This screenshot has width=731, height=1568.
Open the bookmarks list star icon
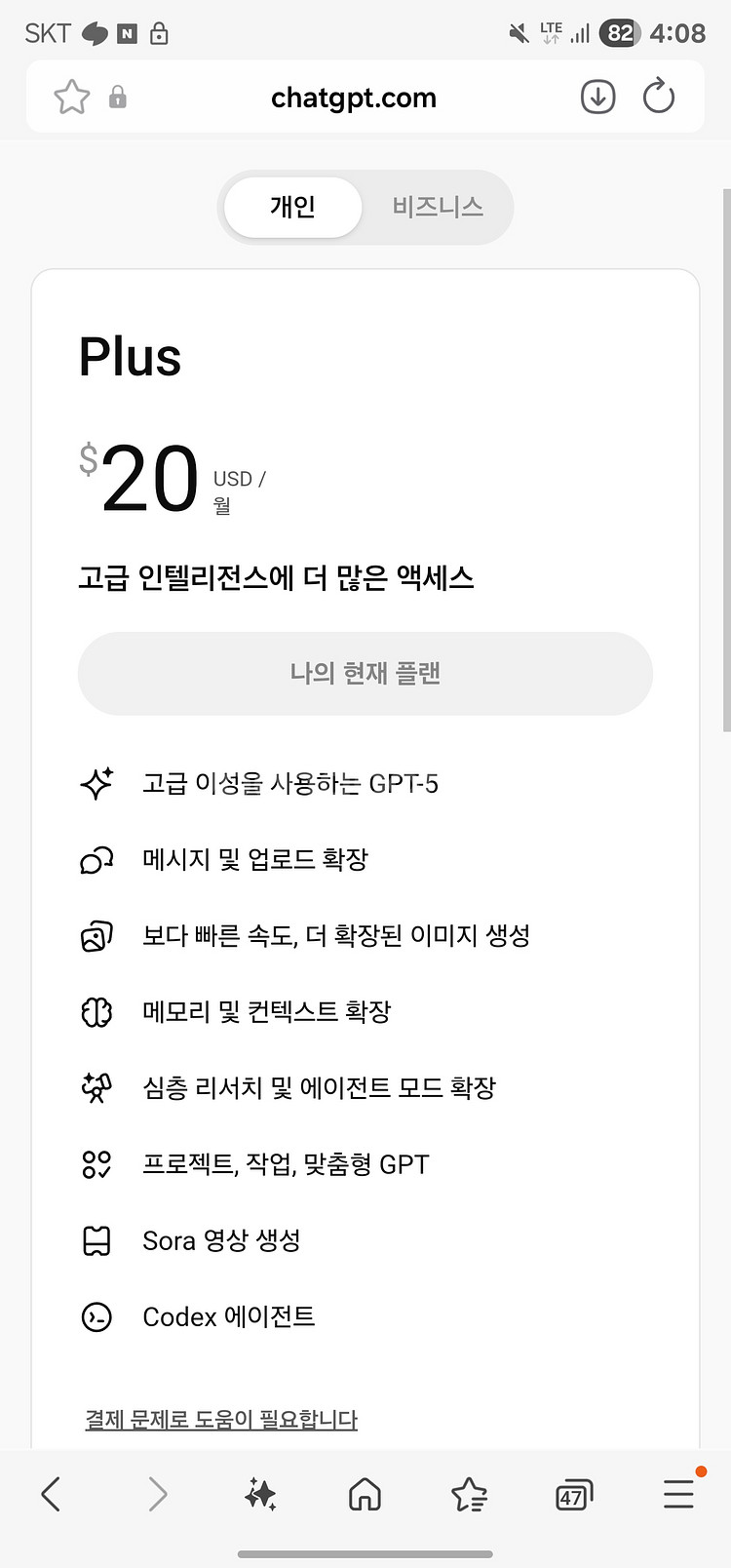pos(469,1494)
